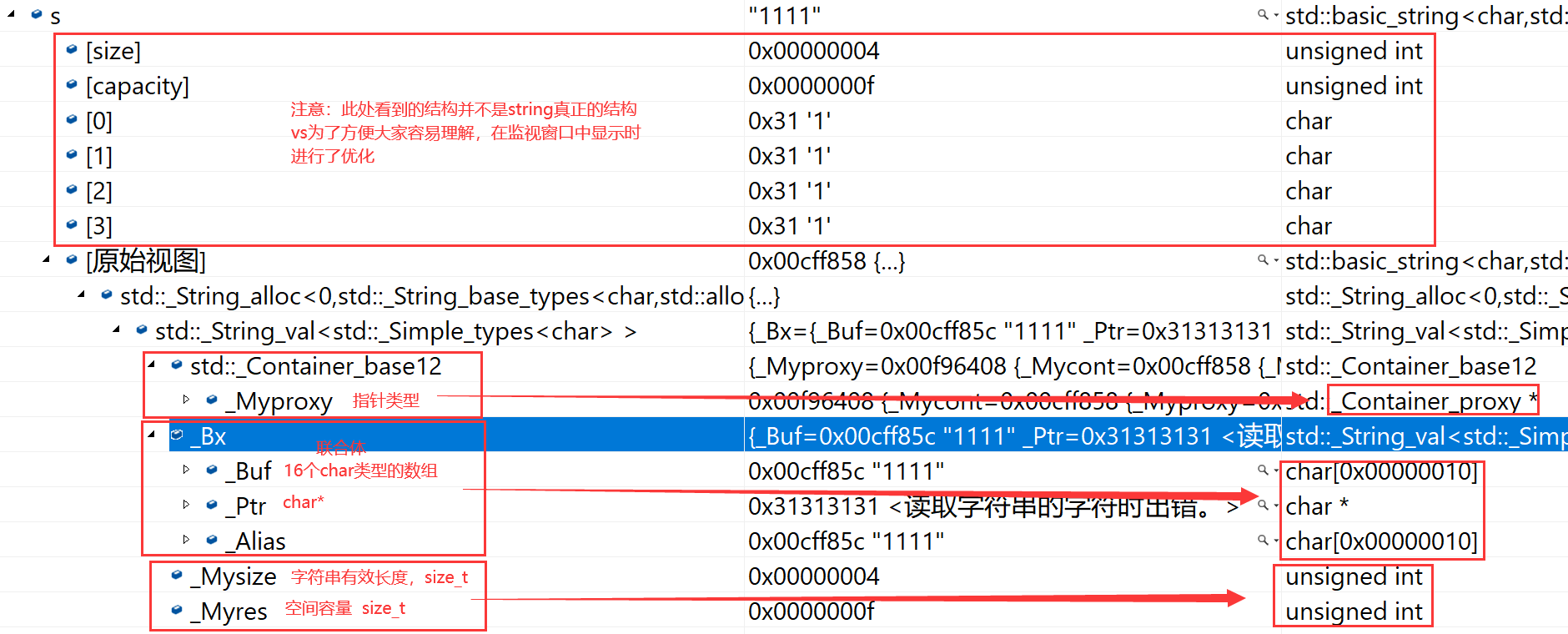Collapse the s variable node

(12, 14)
